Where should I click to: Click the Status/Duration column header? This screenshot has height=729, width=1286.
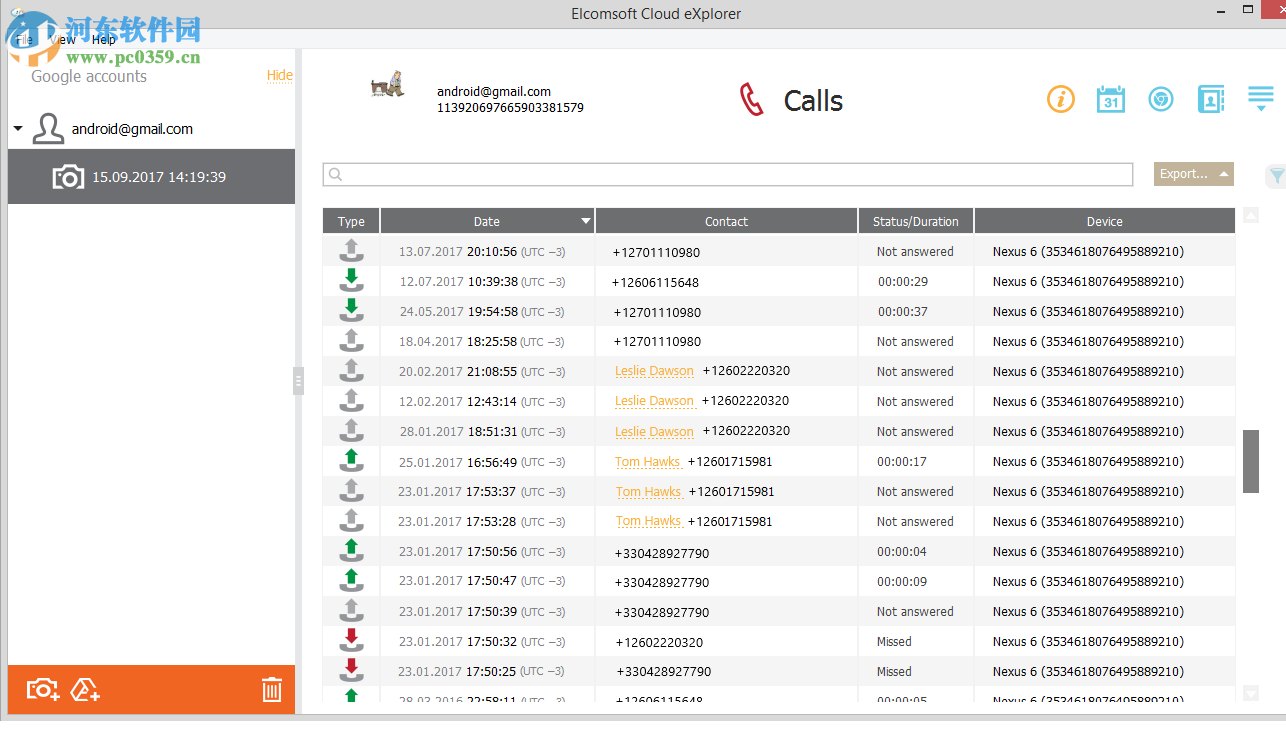pos(916,221)
